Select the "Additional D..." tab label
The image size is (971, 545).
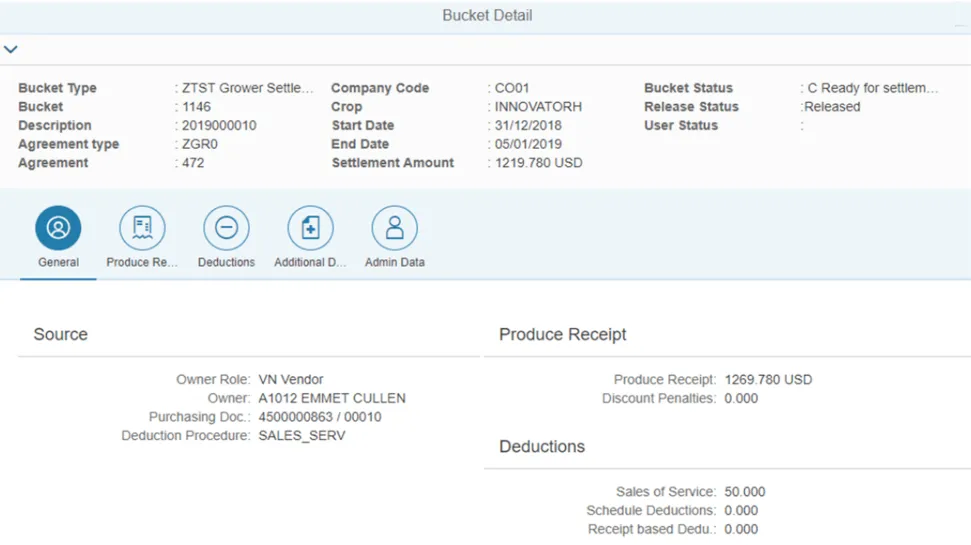click(x=310, y=262)
